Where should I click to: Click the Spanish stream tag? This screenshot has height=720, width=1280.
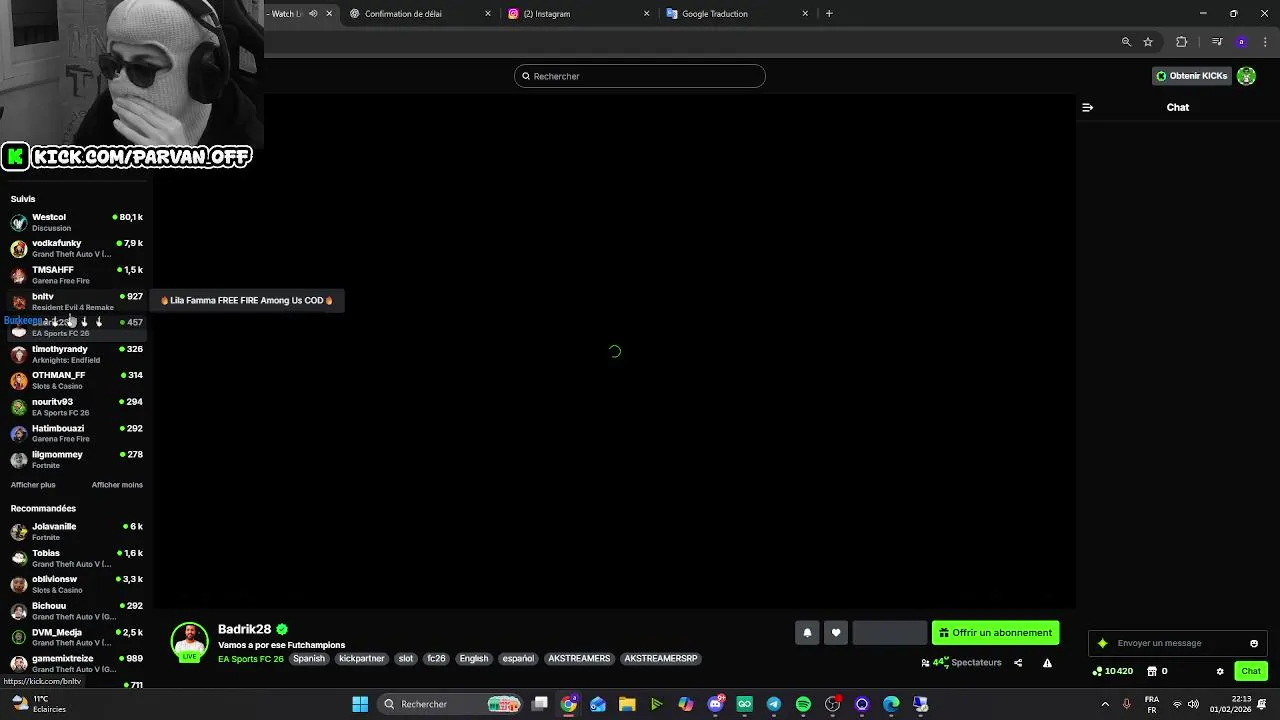pos(309,659)
